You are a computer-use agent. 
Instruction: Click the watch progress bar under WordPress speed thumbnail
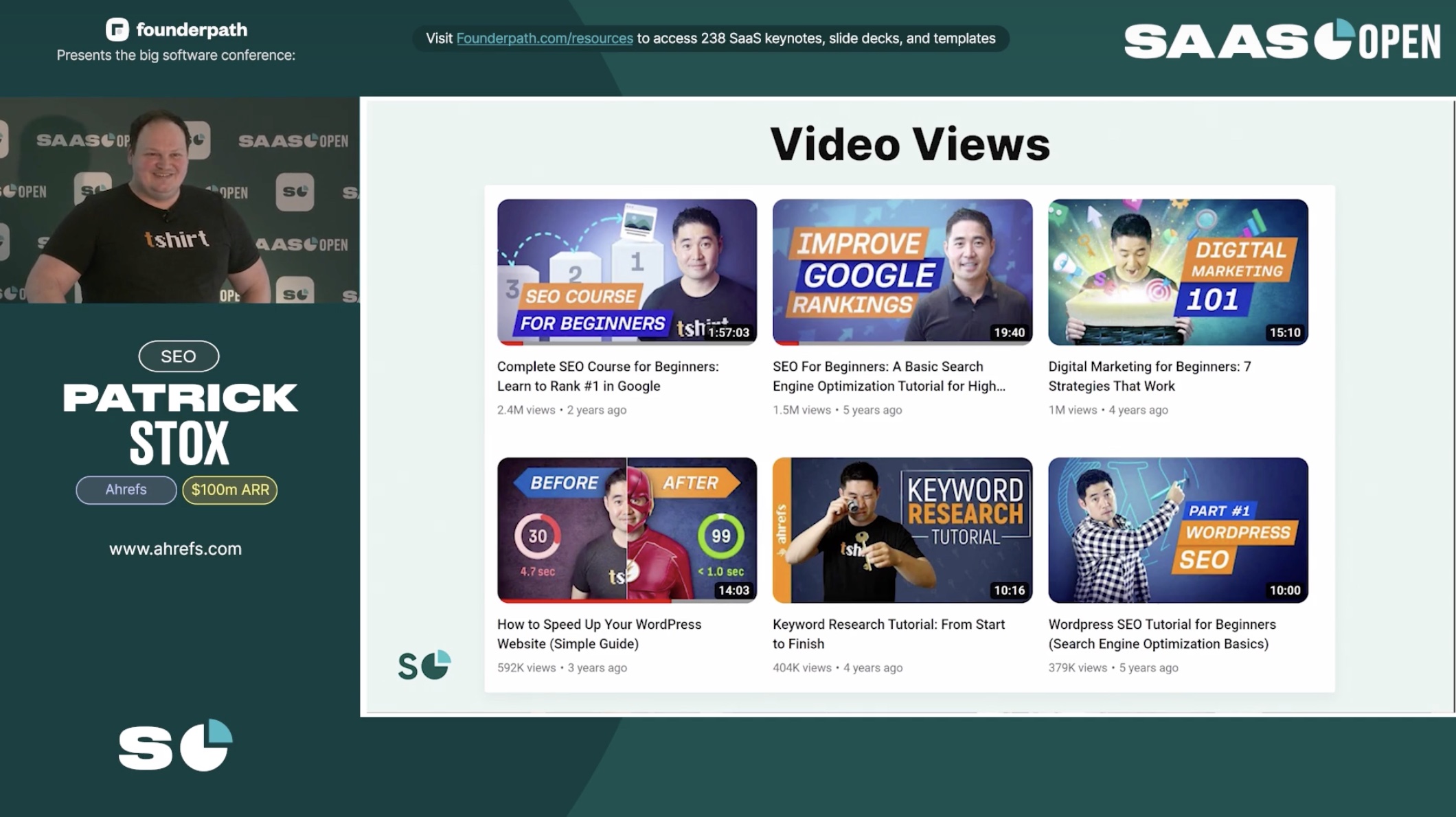627,601
